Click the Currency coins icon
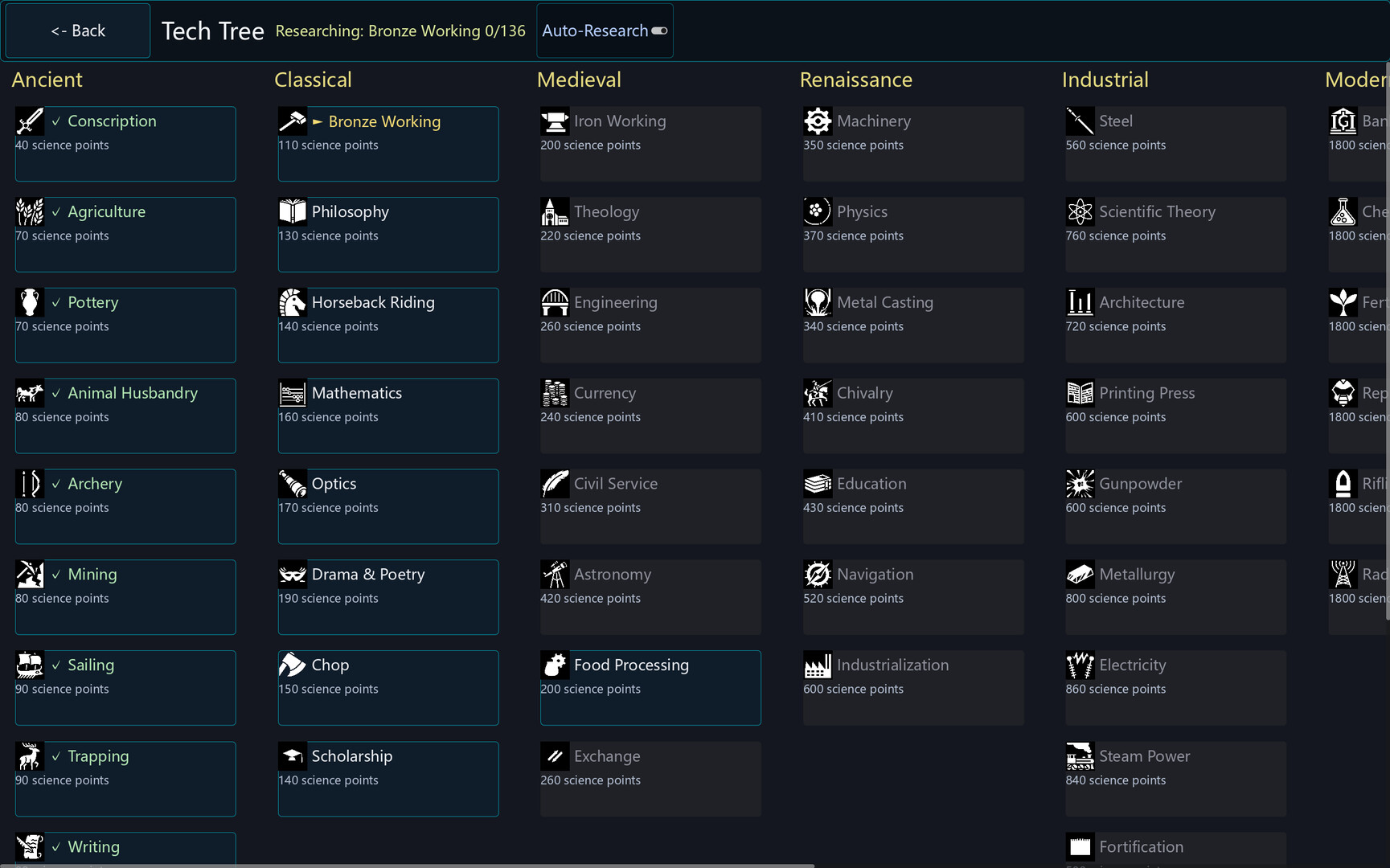Image resolution: width=1390 pixels, height=868 pixels. [555, 394]
